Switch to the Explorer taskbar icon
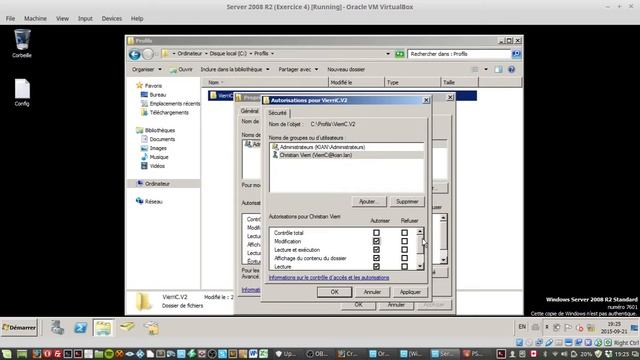 103,327
